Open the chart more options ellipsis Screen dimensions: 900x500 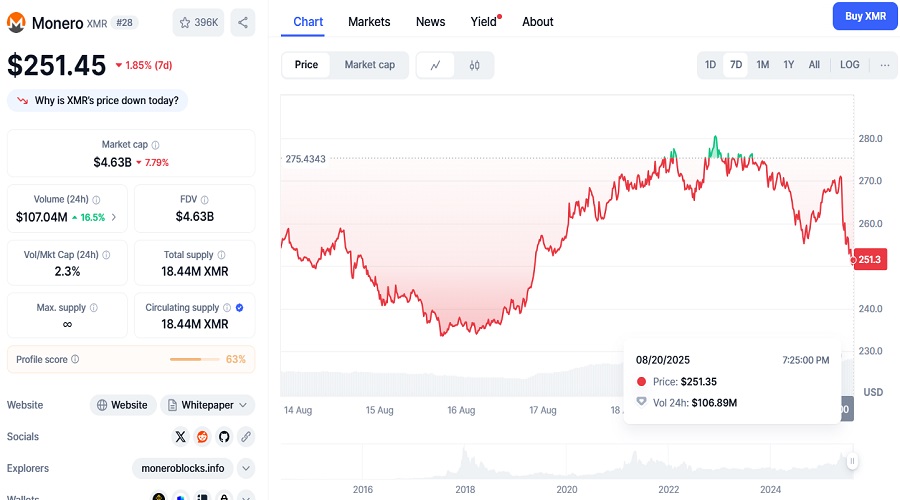click(885, 65)
